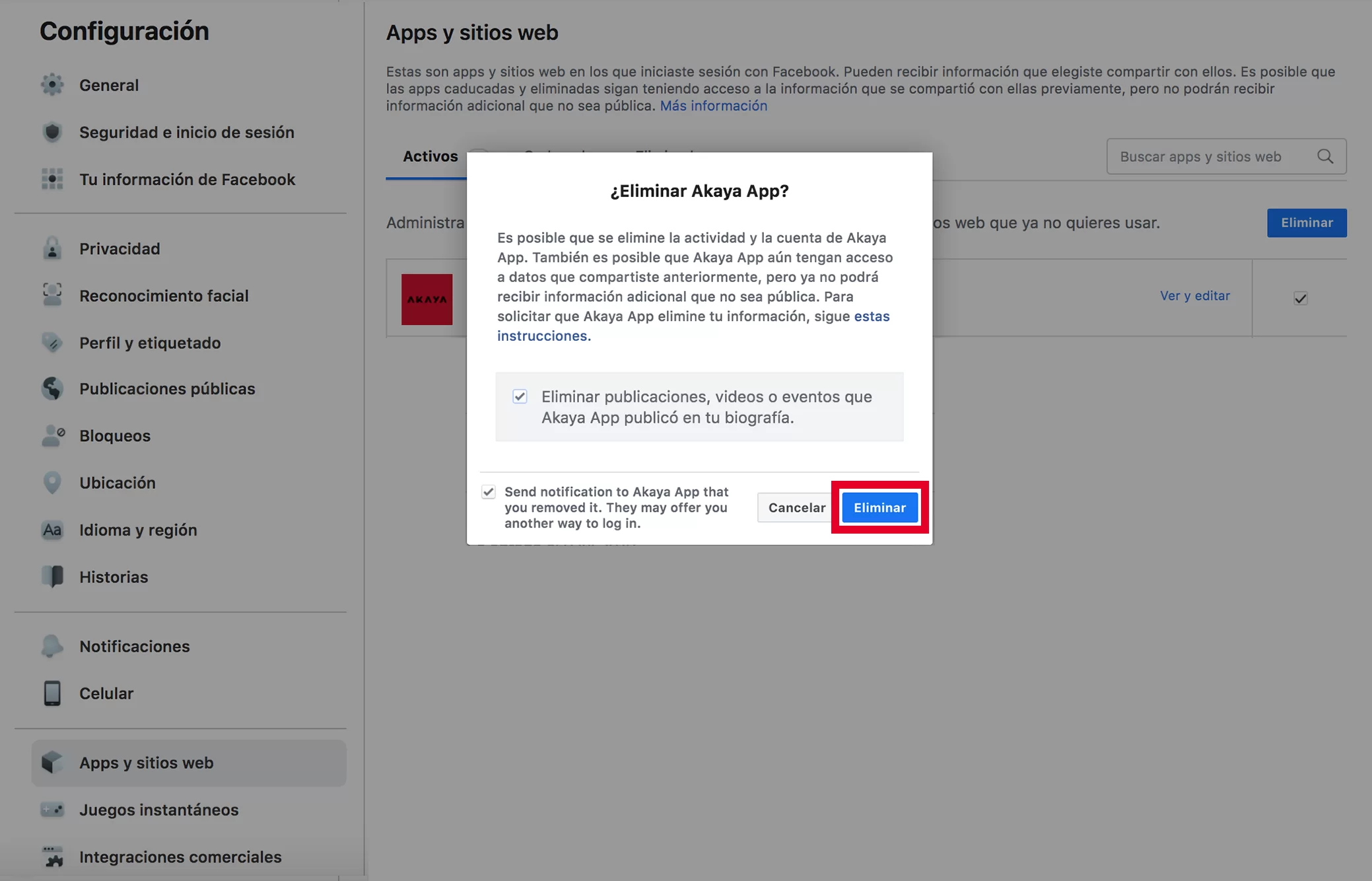Image resolution: width=1372 pixels, height=881 pixels.
Task: Click the globe icon for Publicaciones públicas
Action: click(x=52, y=388)
